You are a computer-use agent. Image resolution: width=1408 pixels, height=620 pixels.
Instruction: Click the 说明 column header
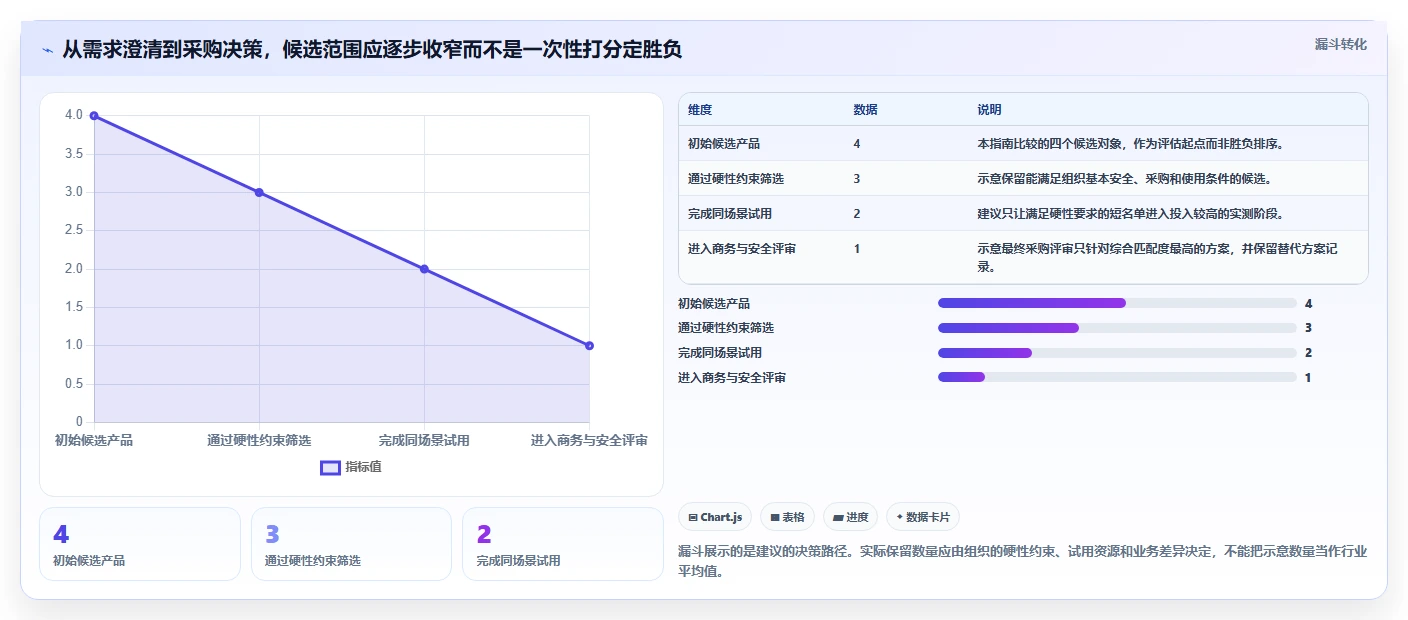click(x=989, y=110)
